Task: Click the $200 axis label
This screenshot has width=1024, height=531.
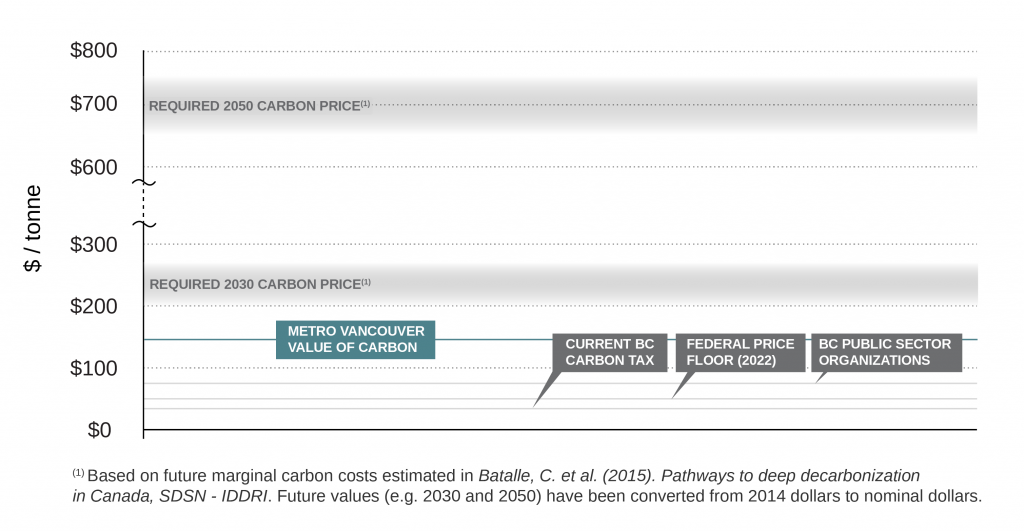Action: 94,306
